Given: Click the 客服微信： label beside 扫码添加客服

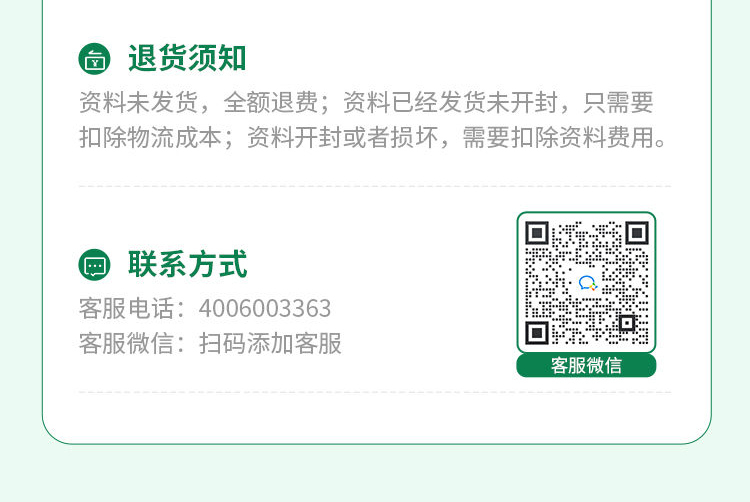Looking at the screenshot, I should click(x=132, y=343).
